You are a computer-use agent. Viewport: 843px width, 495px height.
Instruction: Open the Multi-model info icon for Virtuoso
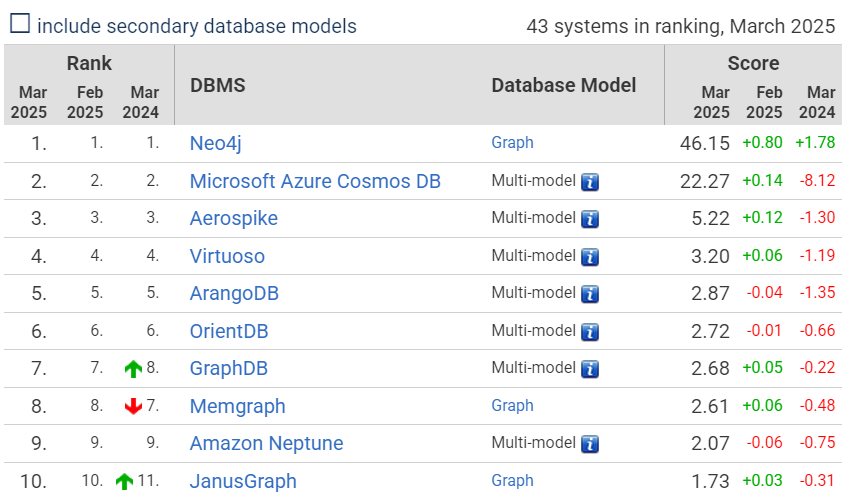(590, 257)
